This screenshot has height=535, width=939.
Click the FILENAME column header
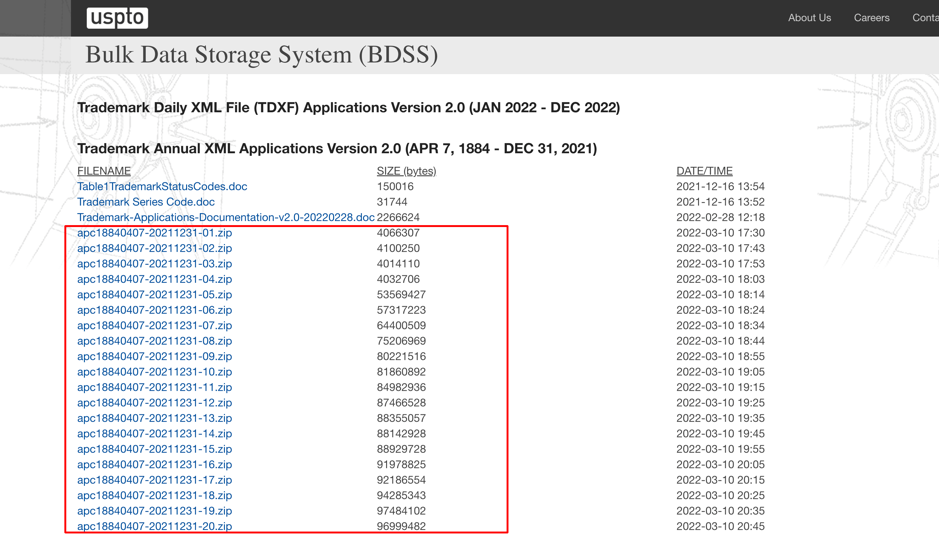click(104, 171)
